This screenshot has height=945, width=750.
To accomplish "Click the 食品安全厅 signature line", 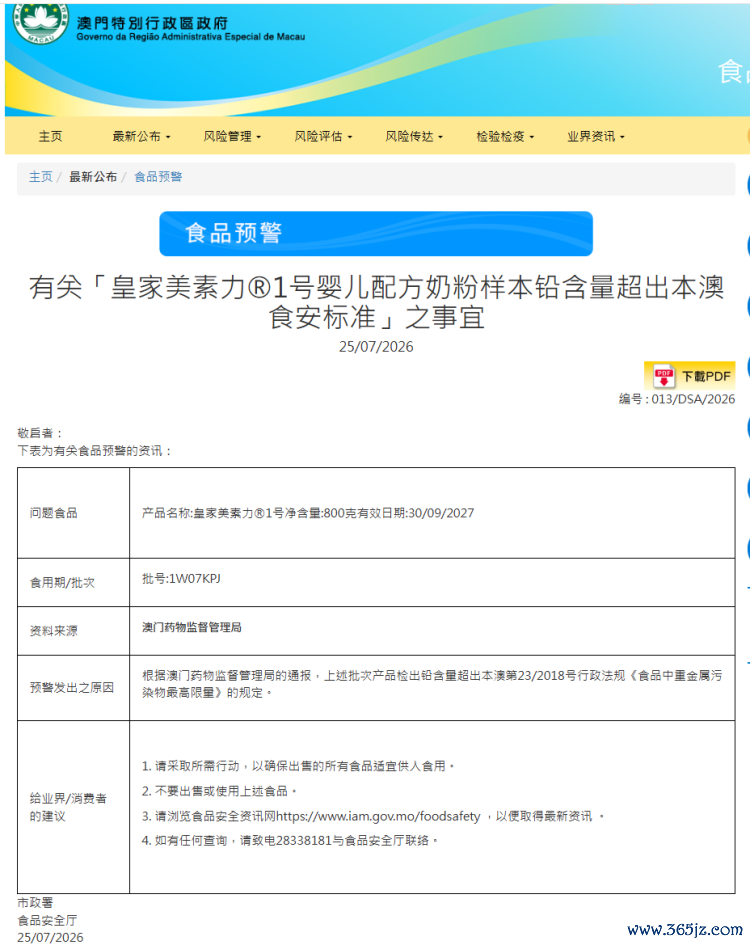I will click(x=47, y=920).
